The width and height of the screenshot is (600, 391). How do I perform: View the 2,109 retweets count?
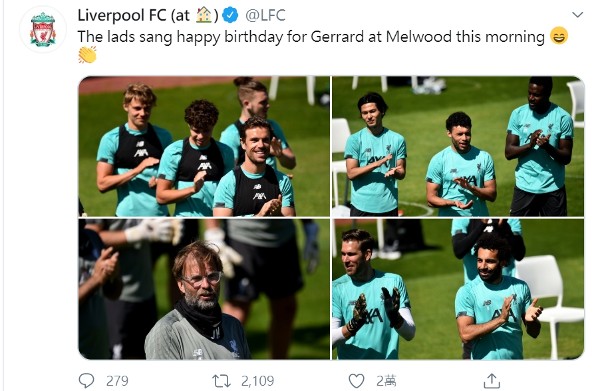258,381
